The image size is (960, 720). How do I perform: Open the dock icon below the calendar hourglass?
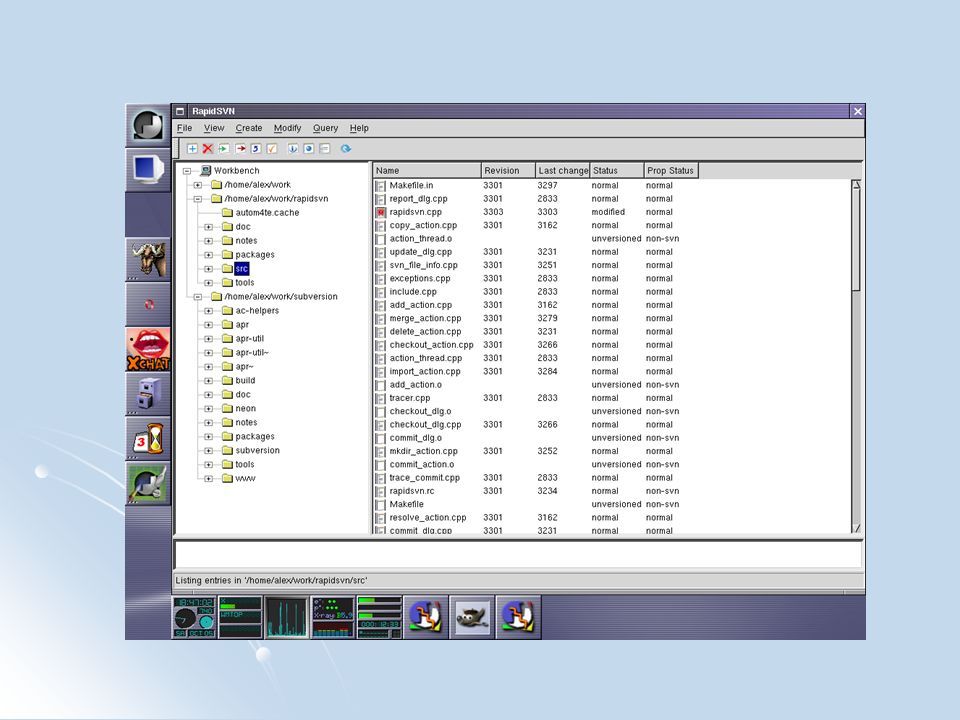[148, 484]
